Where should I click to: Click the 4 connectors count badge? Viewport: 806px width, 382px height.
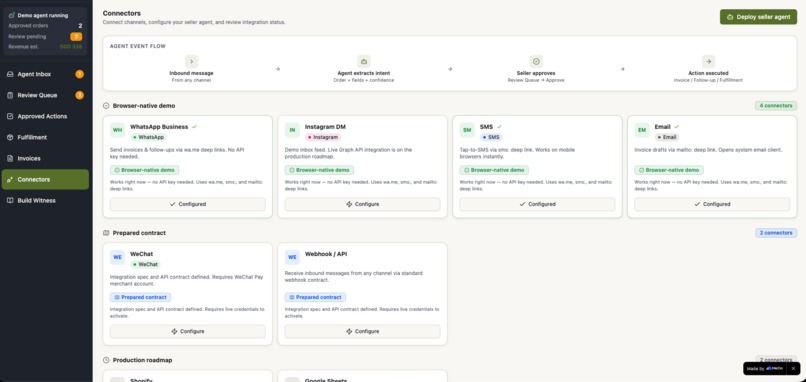pyautogui.click(x=776, y=106)
